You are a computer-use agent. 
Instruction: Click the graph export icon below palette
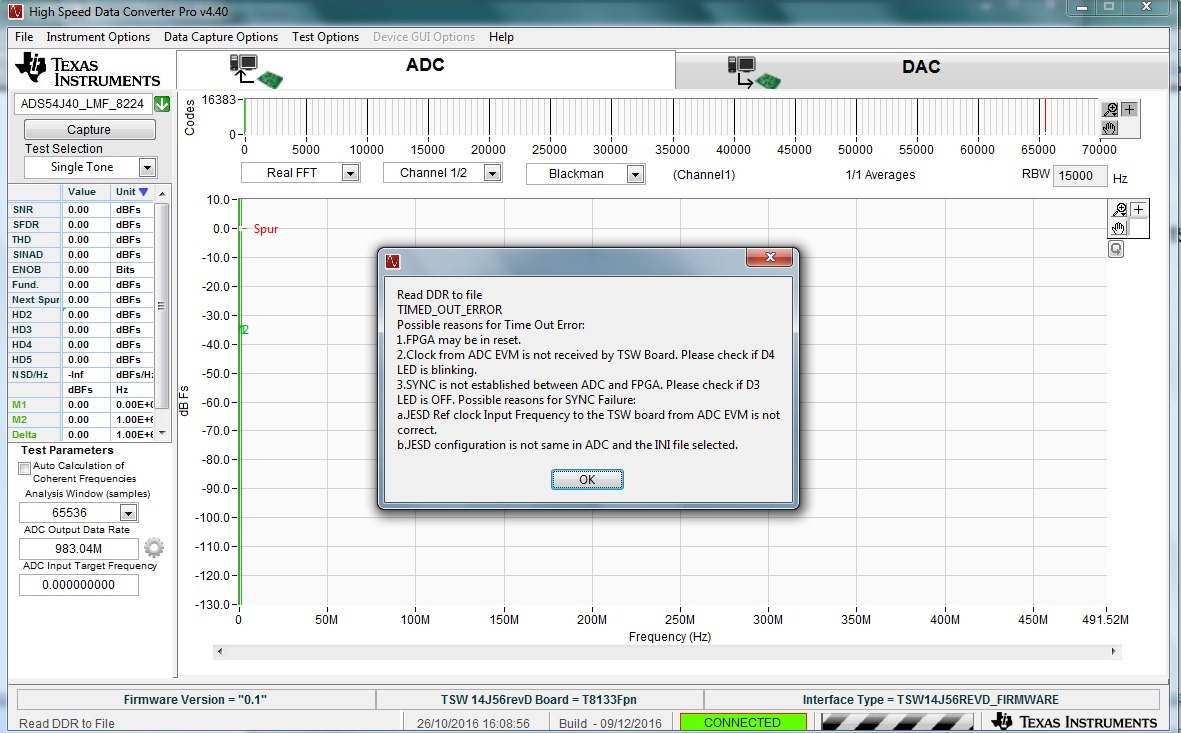[x=1116, y=249]
